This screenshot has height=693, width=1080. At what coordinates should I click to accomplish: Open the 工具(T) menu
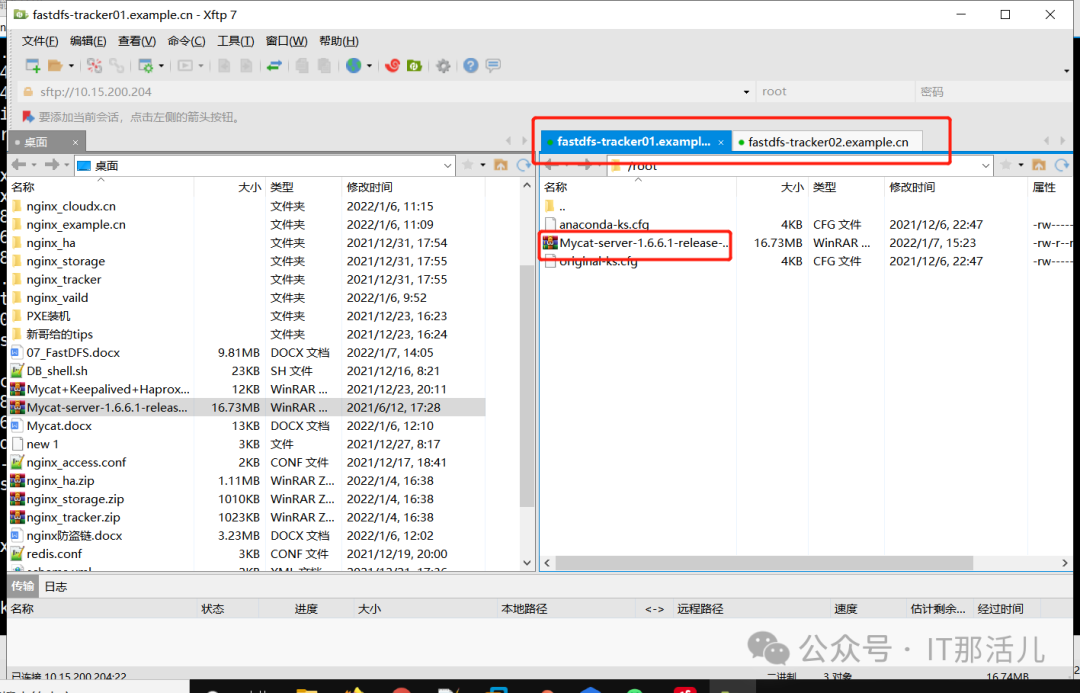[x=236, y=41]
